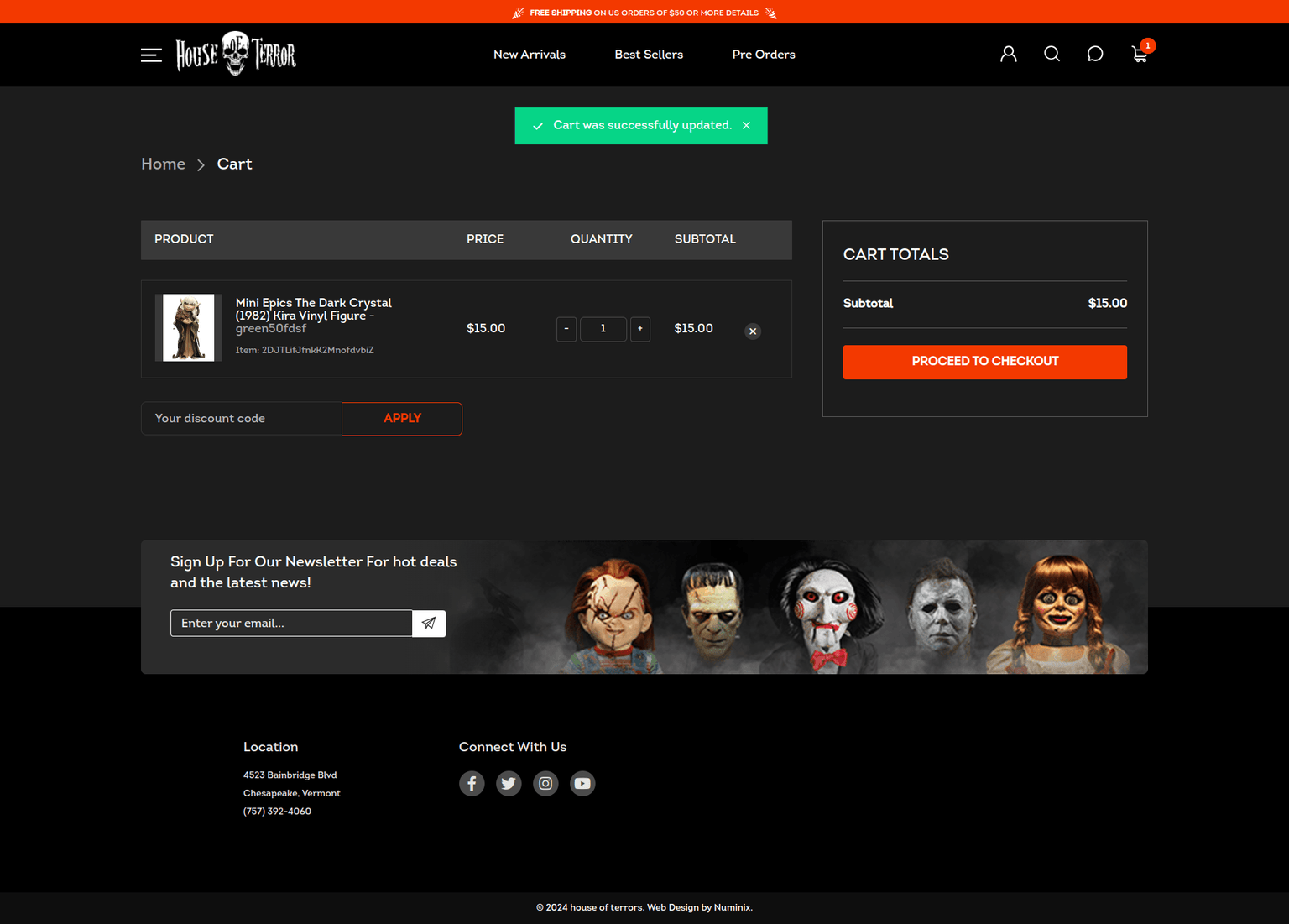Open the Instagram social icon
Image resolution: width=1289 pixels, height=924 pixels.
(x=545, y=784)
